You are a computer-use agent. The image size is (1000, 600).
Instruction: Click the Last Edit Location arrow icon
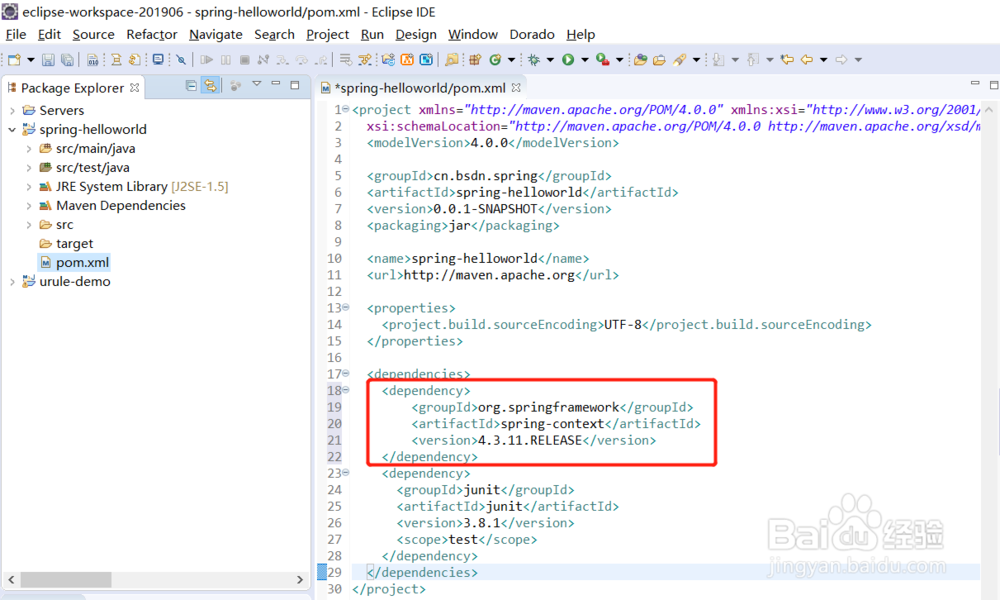tap(787, 59)
